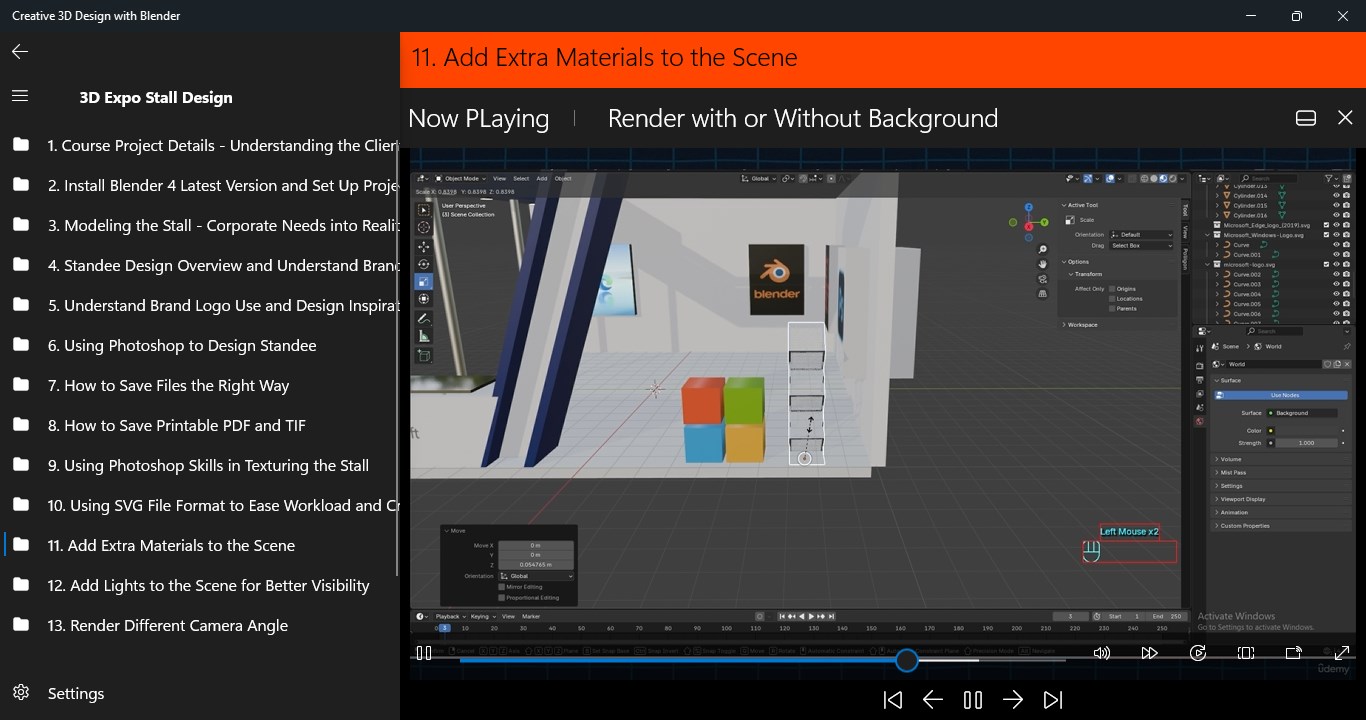Open the mini-player view in the video header
This screenshot has width=1366, height=720.
coord(1305,117)
